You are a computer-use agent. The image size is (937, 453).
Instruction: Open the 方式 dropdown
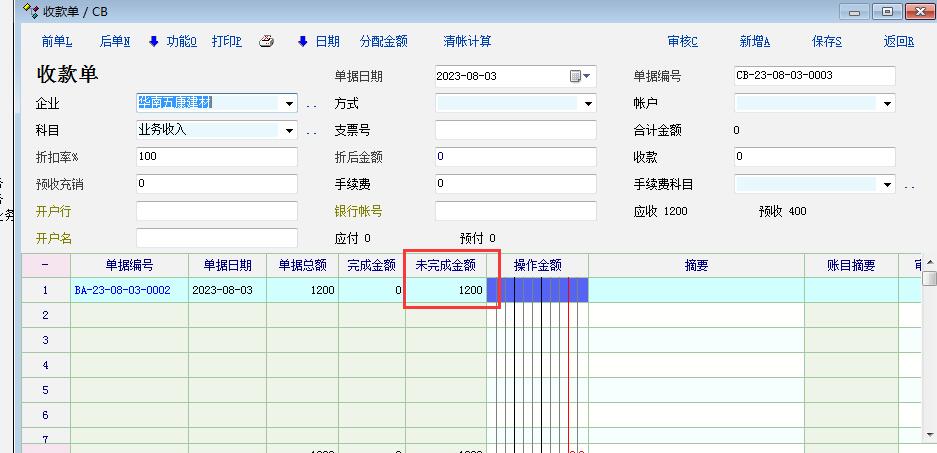587,103
